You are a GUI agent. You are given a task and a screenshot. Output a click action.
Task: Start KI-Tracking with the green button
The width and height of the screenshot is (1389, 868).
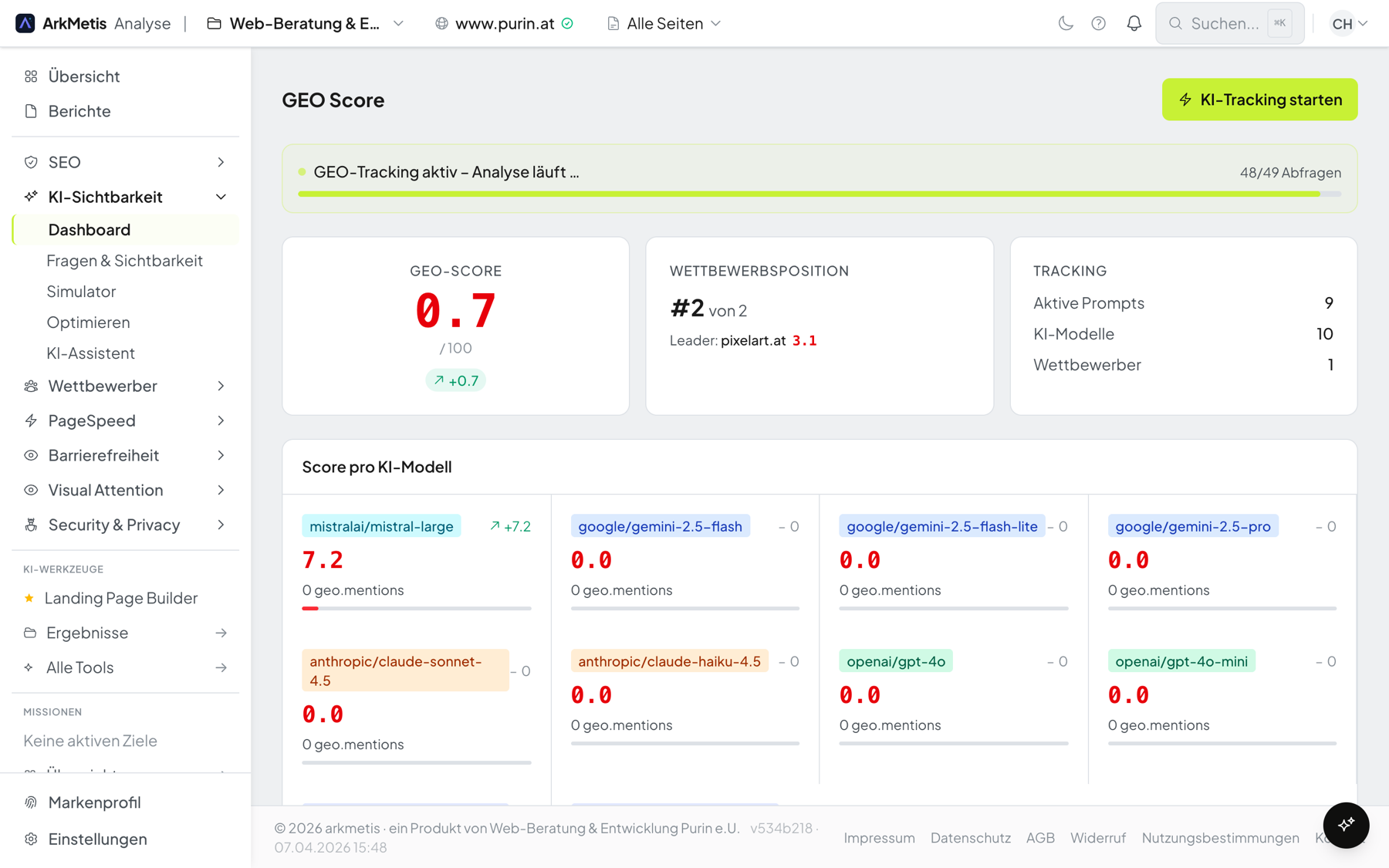1259,100
